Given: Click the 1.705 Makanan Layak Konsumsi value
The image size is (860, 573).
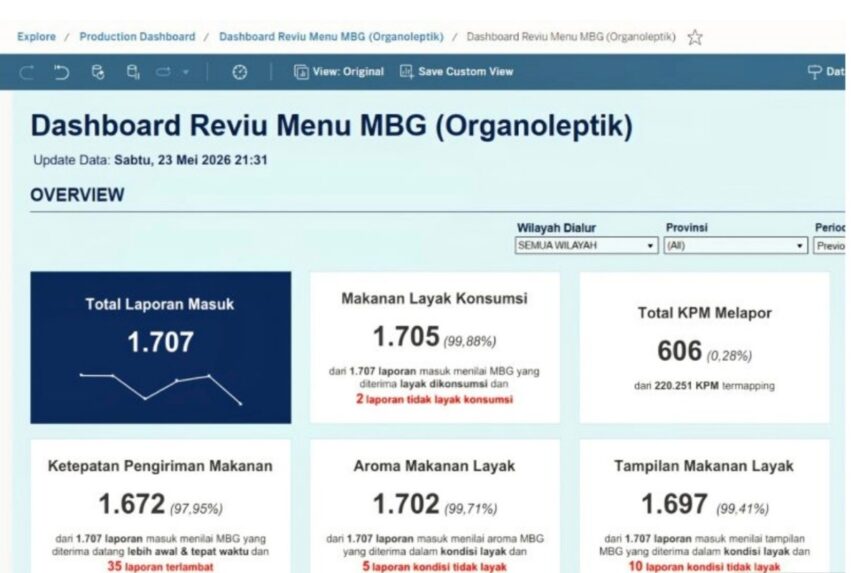Looking at the screenshot, I should pos(406,337).
